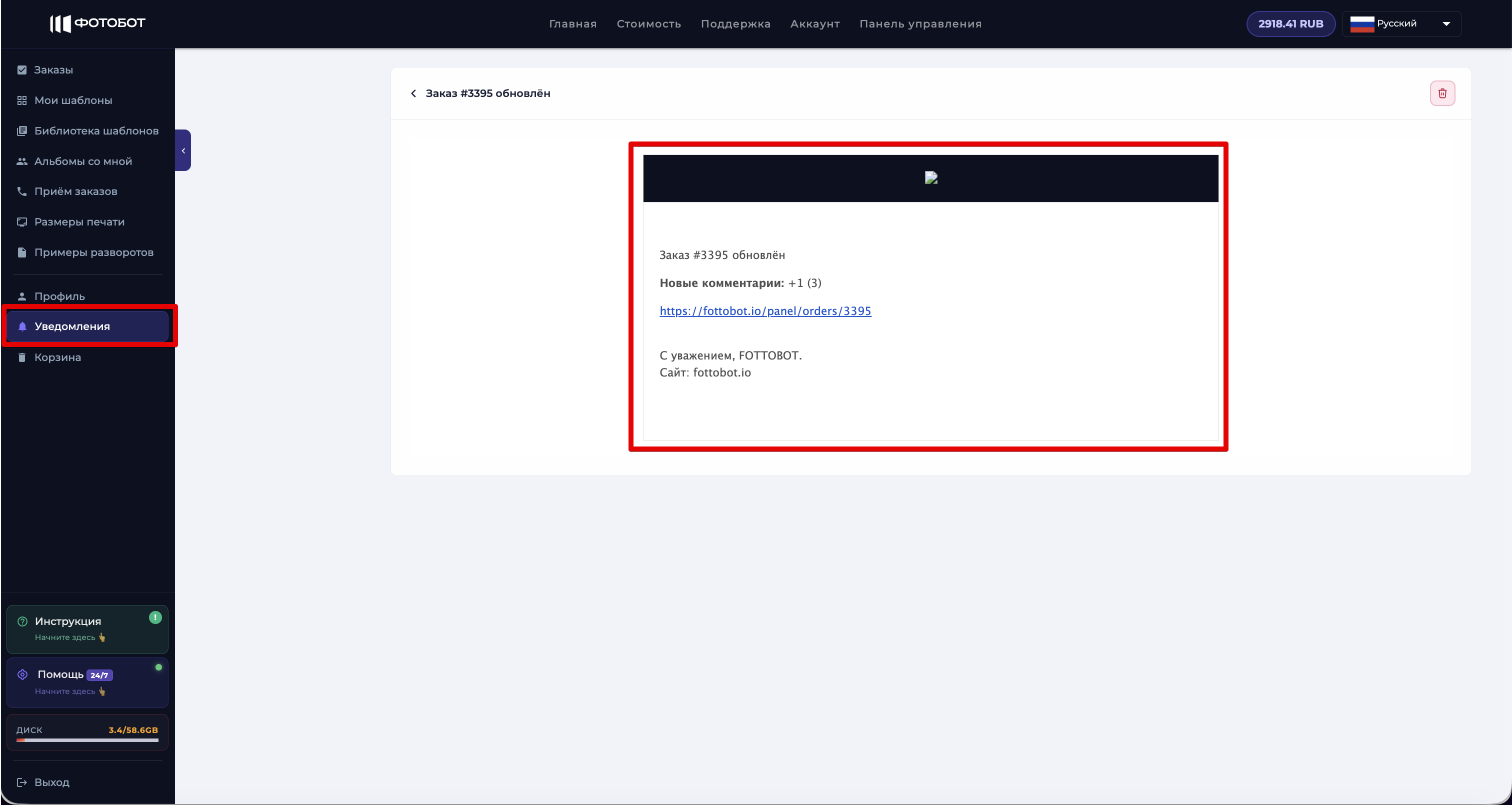Click the disk usage progress bar
The height and width of the screenshot is (805, 1512).
click(87, 740)
